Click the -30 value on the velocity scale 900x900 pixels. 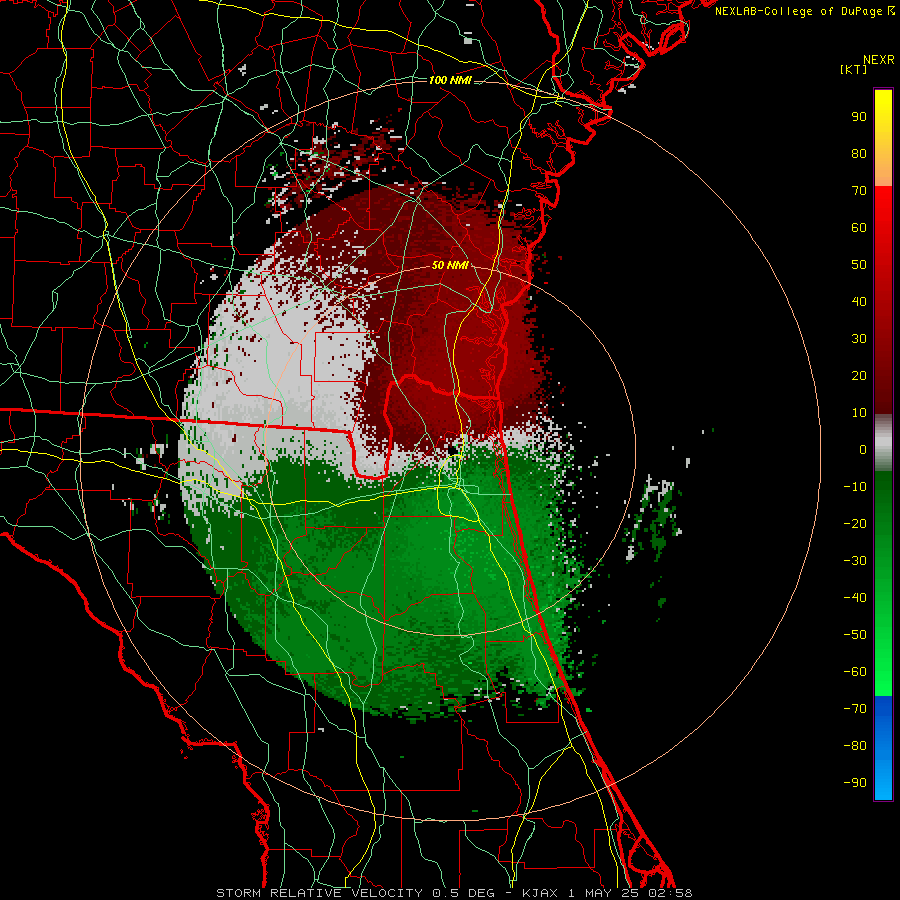point(855,561)
